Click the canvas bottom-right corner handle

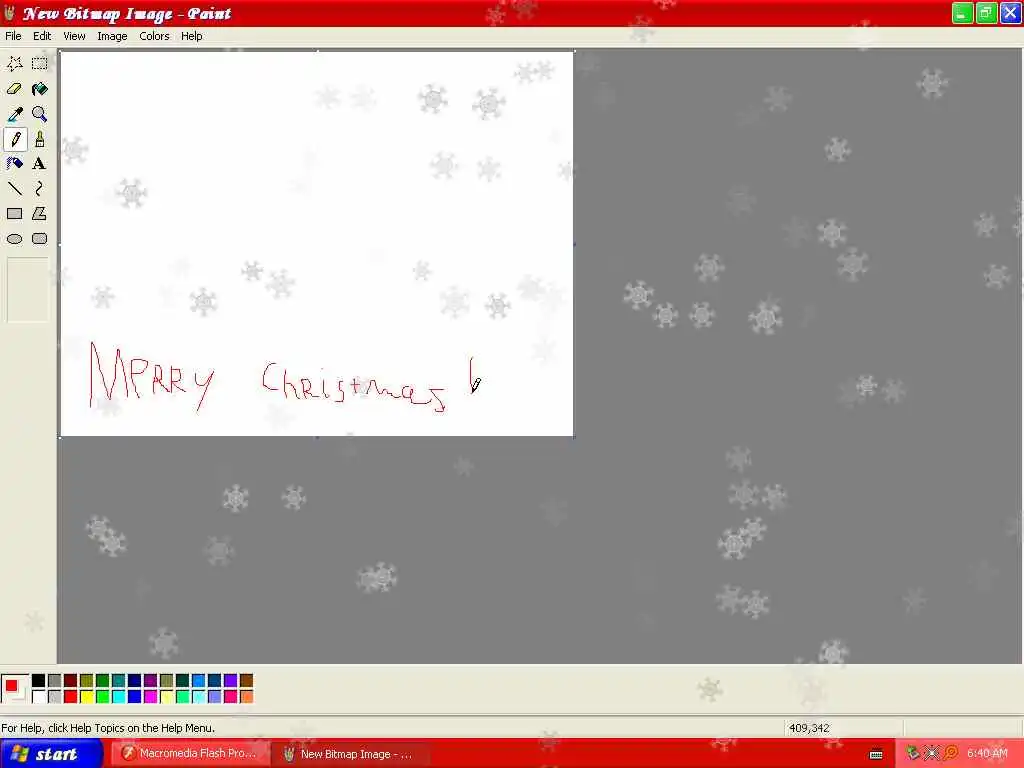pos(575,437)
